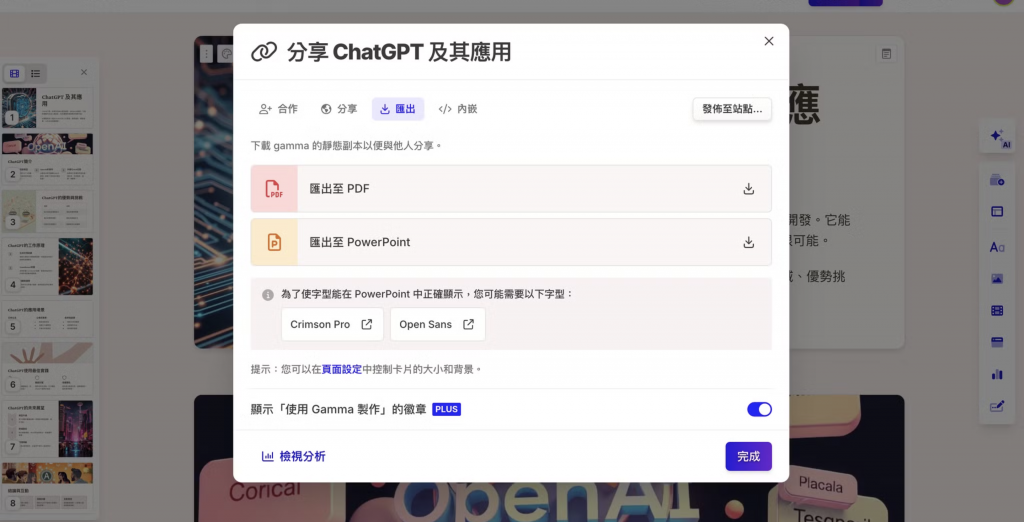Image resolution: width=1024 pixels, height=522 pixels.
Task: Click the card notes icon at top right
Action: (886, 54)
